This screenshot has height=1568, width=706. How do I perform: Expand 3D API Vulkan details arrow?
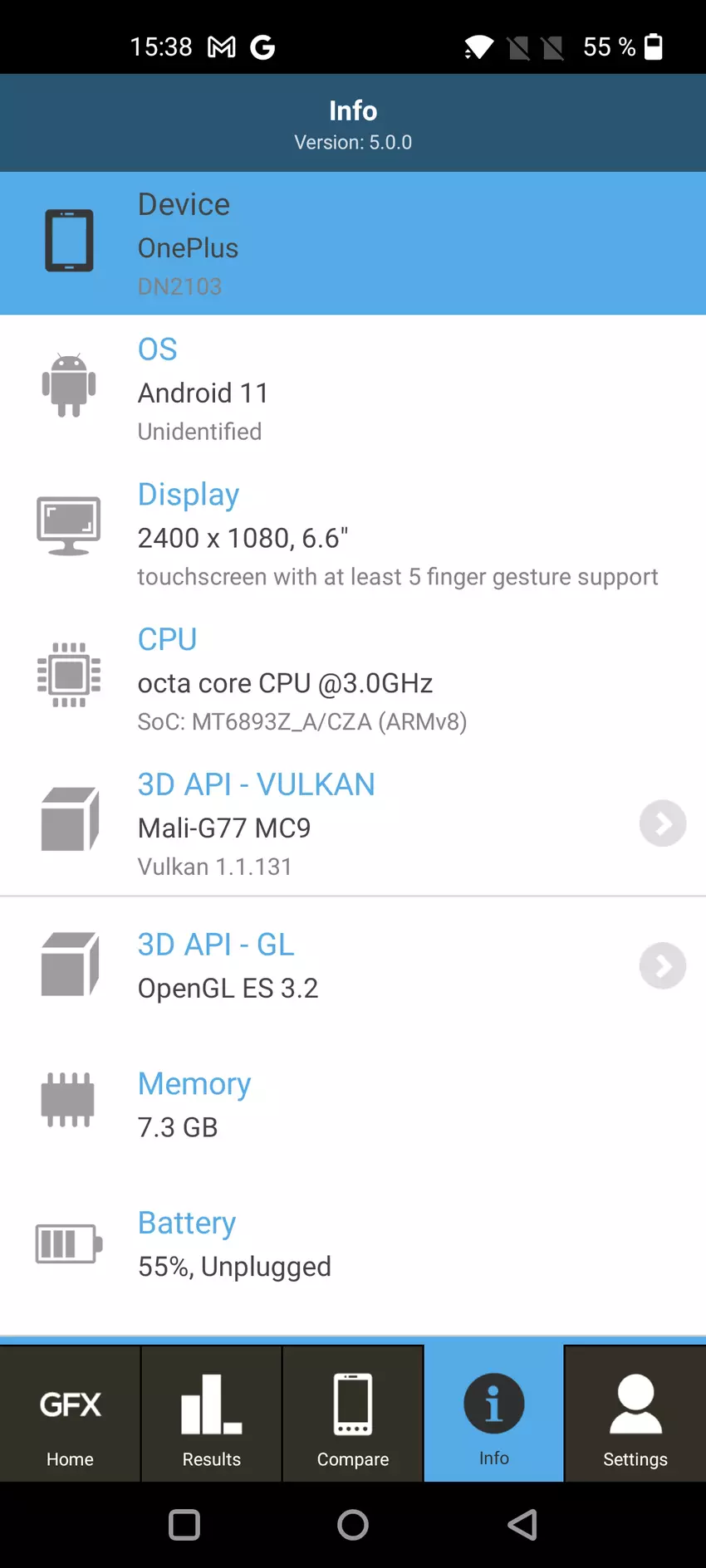coord(662,823)
